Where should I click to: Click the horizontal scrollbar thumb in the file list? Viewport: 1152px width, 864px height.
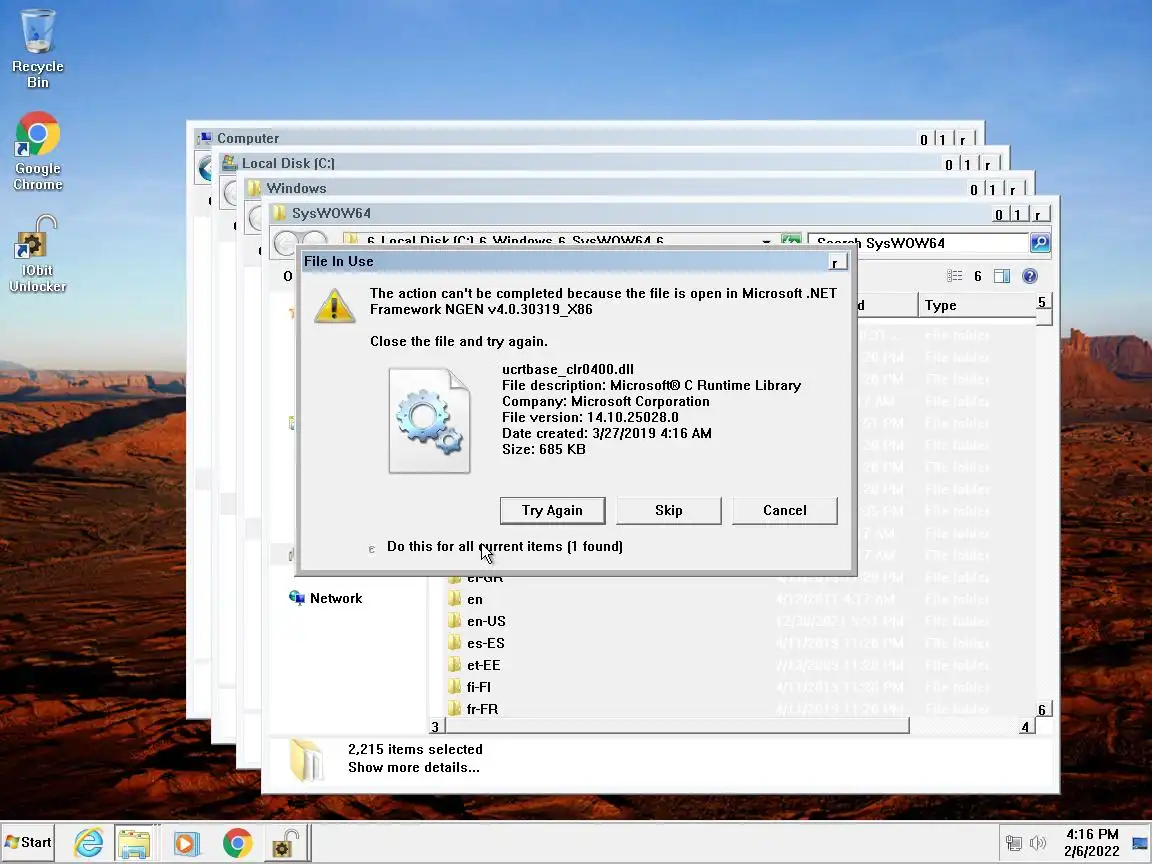[x=677, y=727]
